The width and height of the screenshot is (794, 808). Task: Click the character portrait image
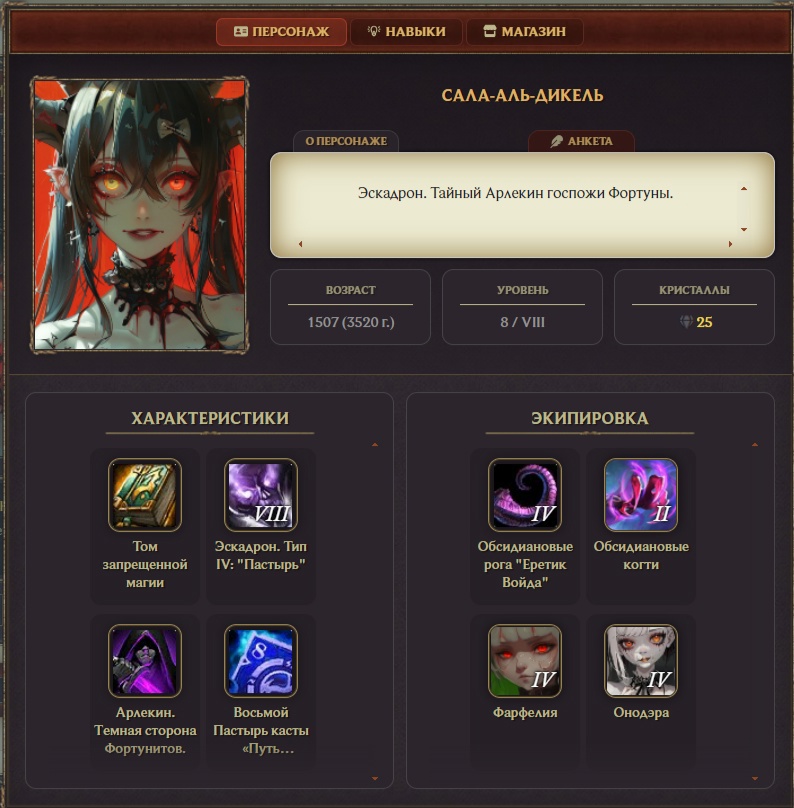point(140,215)
